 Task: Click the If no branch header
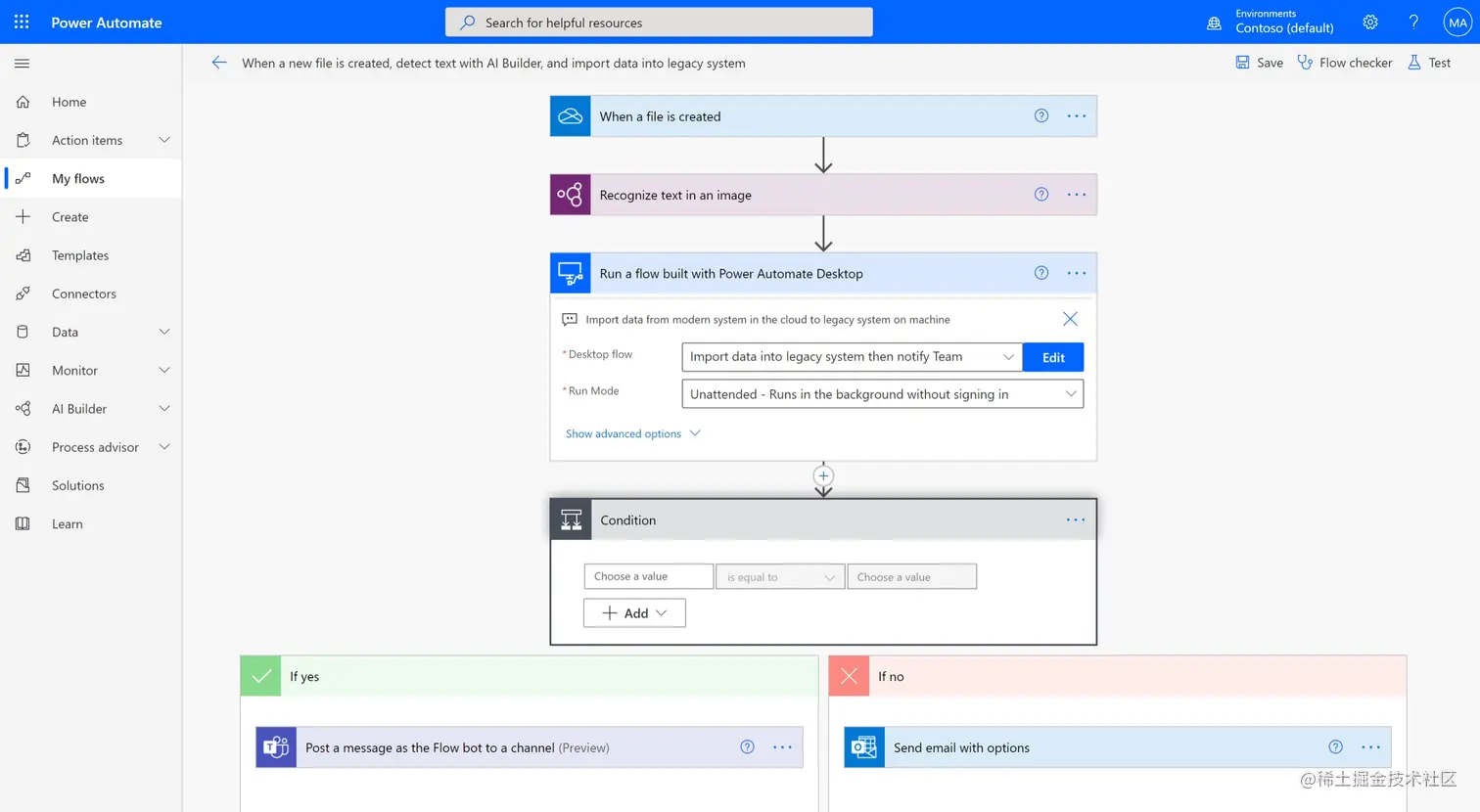[1118, 676]
